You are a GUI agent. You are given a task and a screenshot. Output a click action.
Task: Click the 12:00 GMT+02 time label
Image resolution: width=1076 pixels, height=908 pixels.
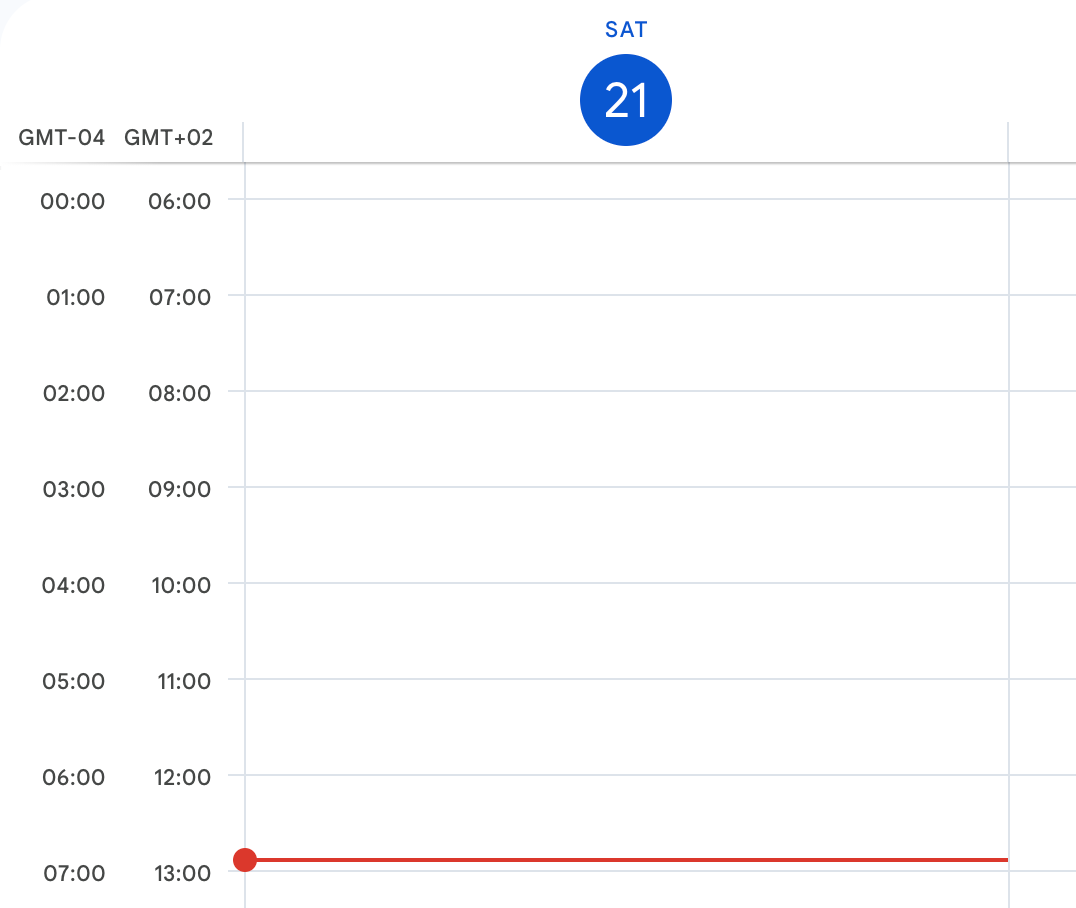183,777
